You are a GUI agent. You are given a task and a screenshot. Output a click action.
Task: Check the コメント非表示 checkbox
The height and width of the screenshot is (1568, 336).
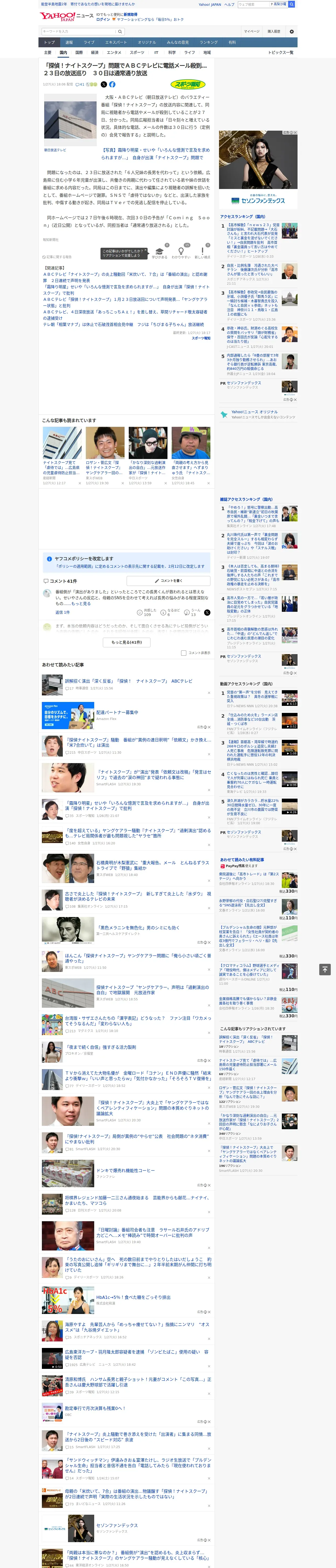click(x=183, y=653)
